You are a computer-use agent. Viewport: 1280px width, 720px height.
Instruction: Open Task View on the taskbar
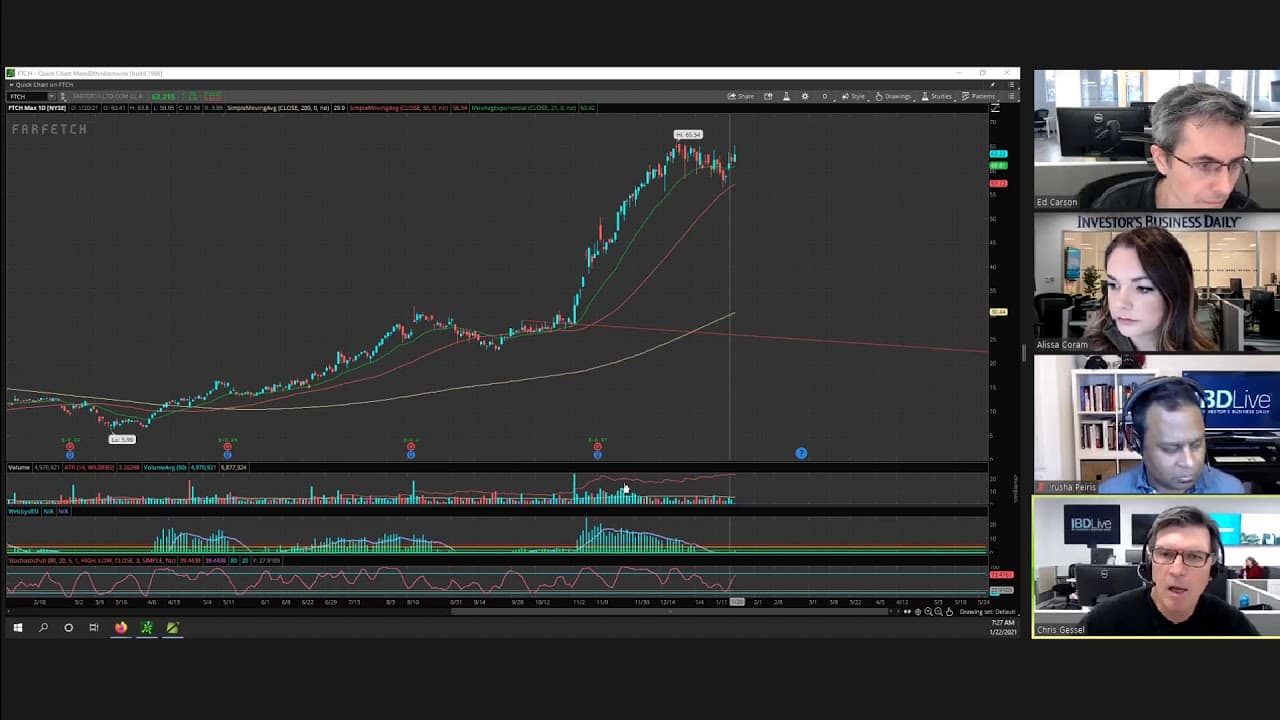94,628
